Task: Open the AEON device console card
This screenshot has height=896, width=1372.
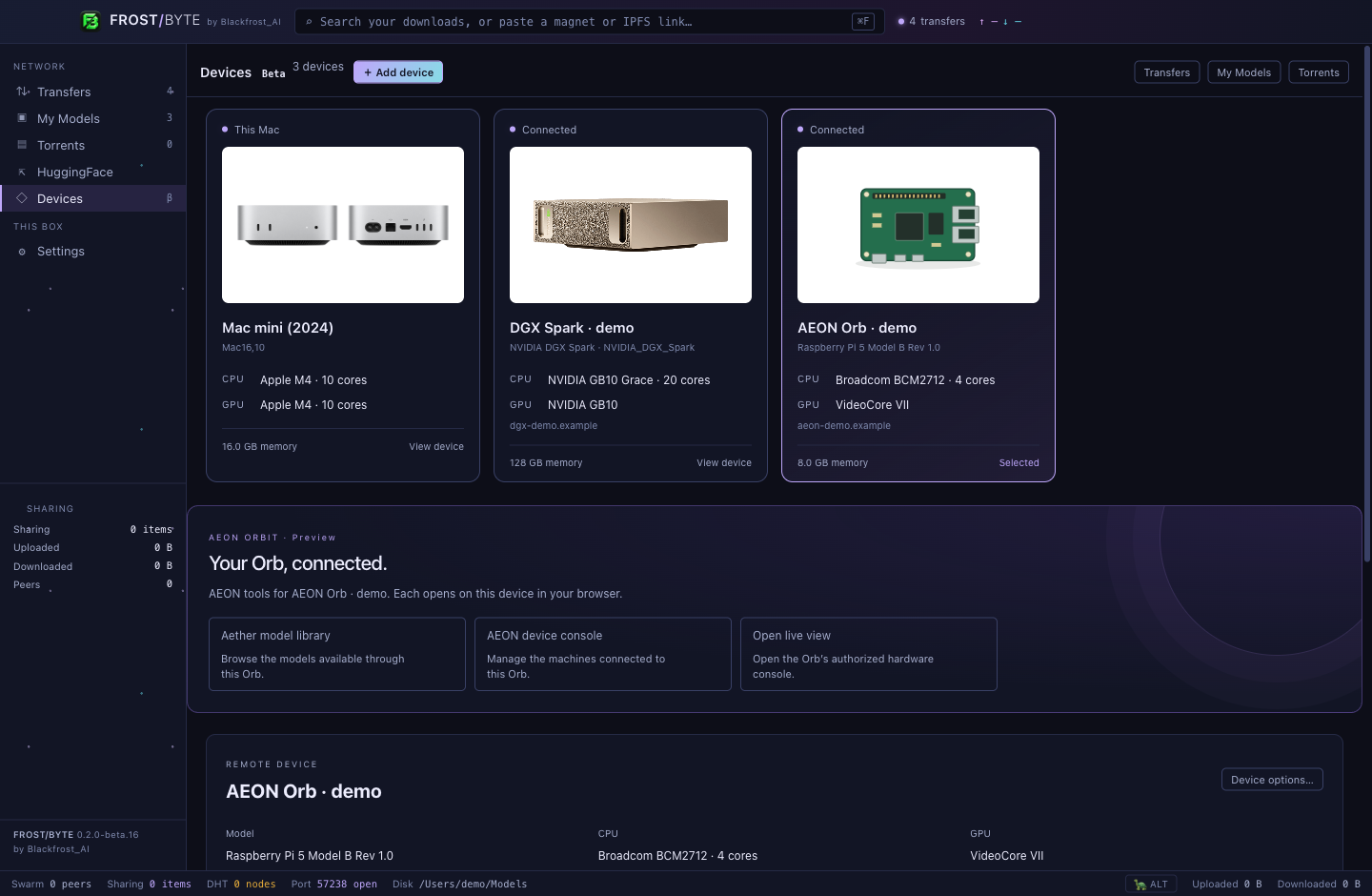Action: pyautogui.click(x=603, y=654)
